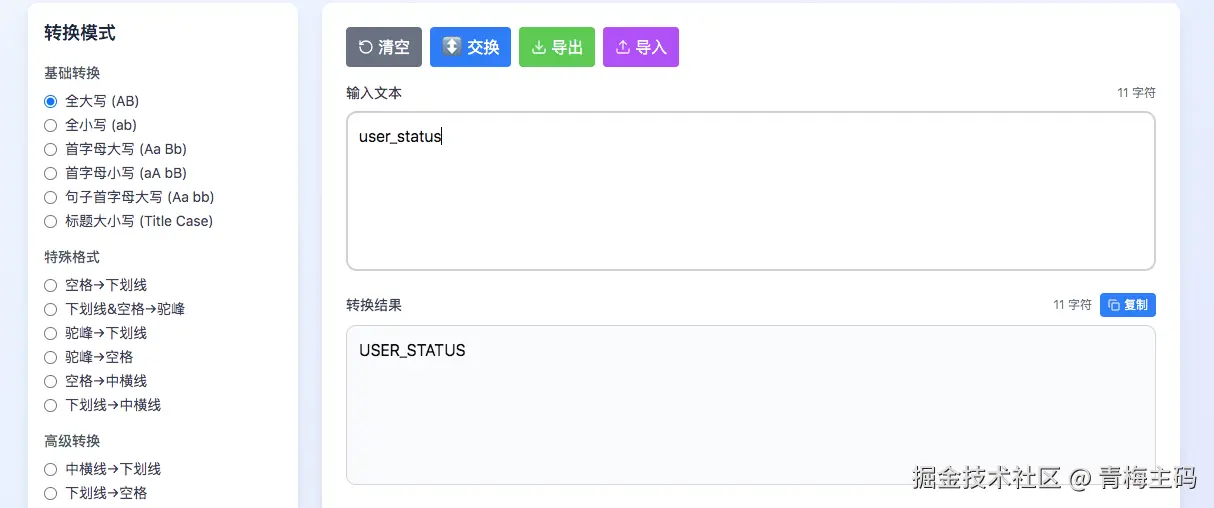Choose the 空格→下划线 format
The width and height of the screenshot is (1214, 508).
[x=51, y=285]
